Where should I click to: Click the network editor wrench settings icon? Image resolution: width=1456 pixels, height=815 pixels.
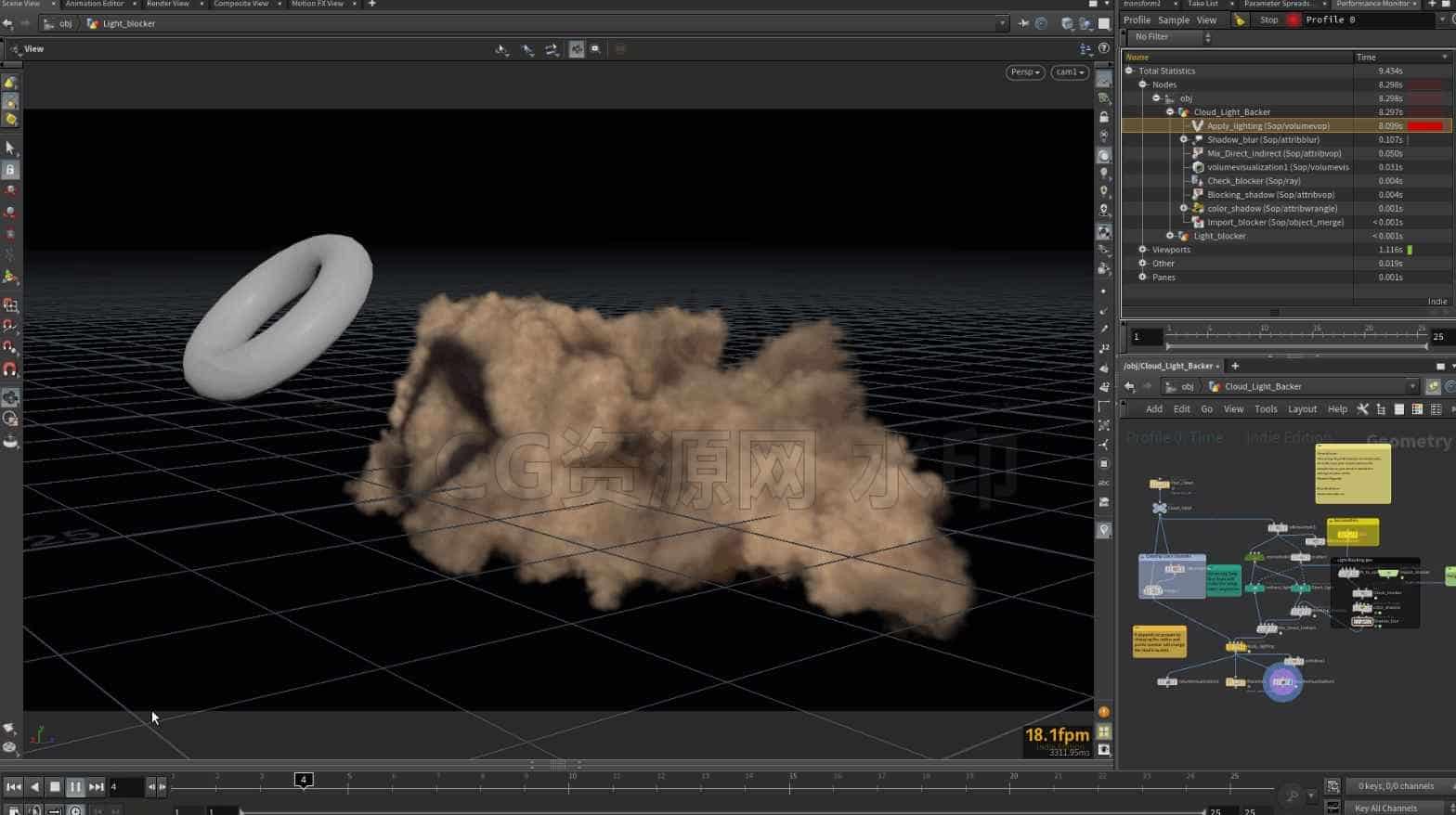(x=1362, y=409)
